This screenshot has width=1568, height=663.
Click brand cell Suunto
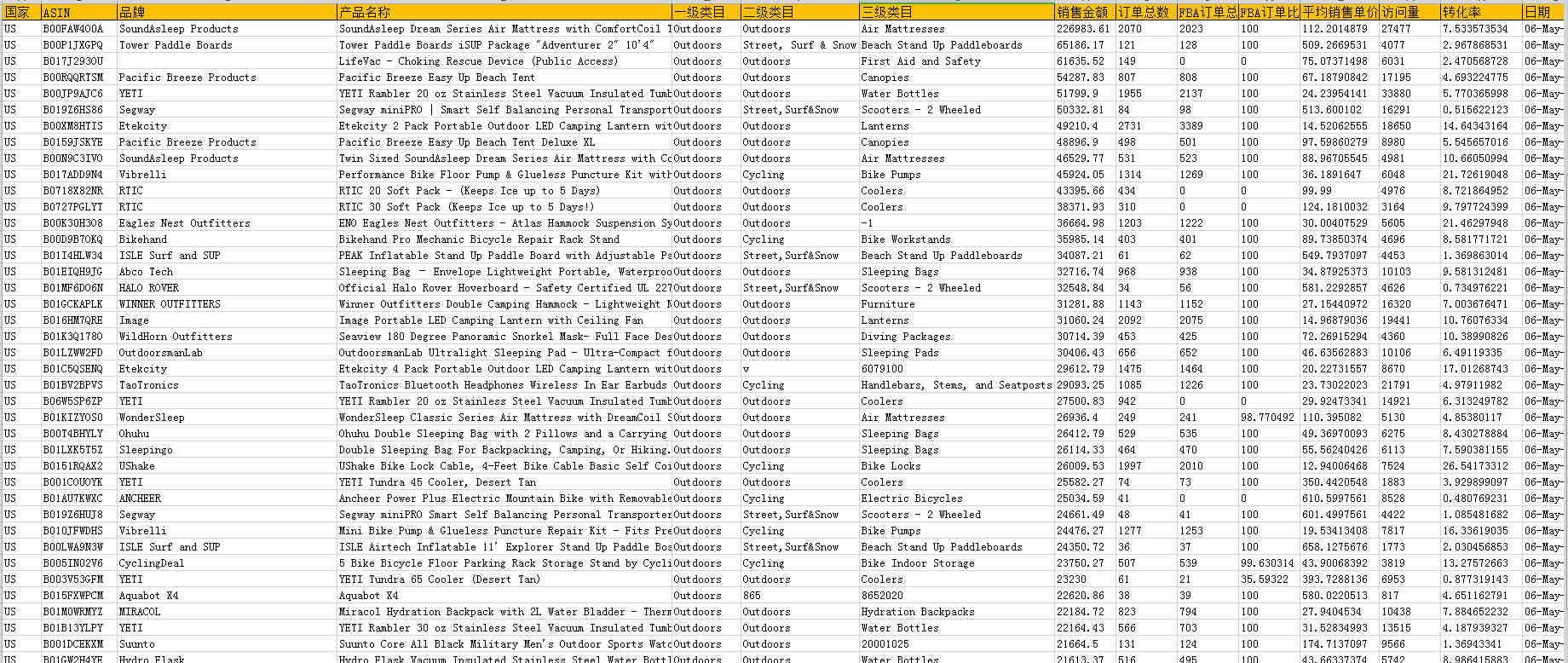[x=227, y=644]
